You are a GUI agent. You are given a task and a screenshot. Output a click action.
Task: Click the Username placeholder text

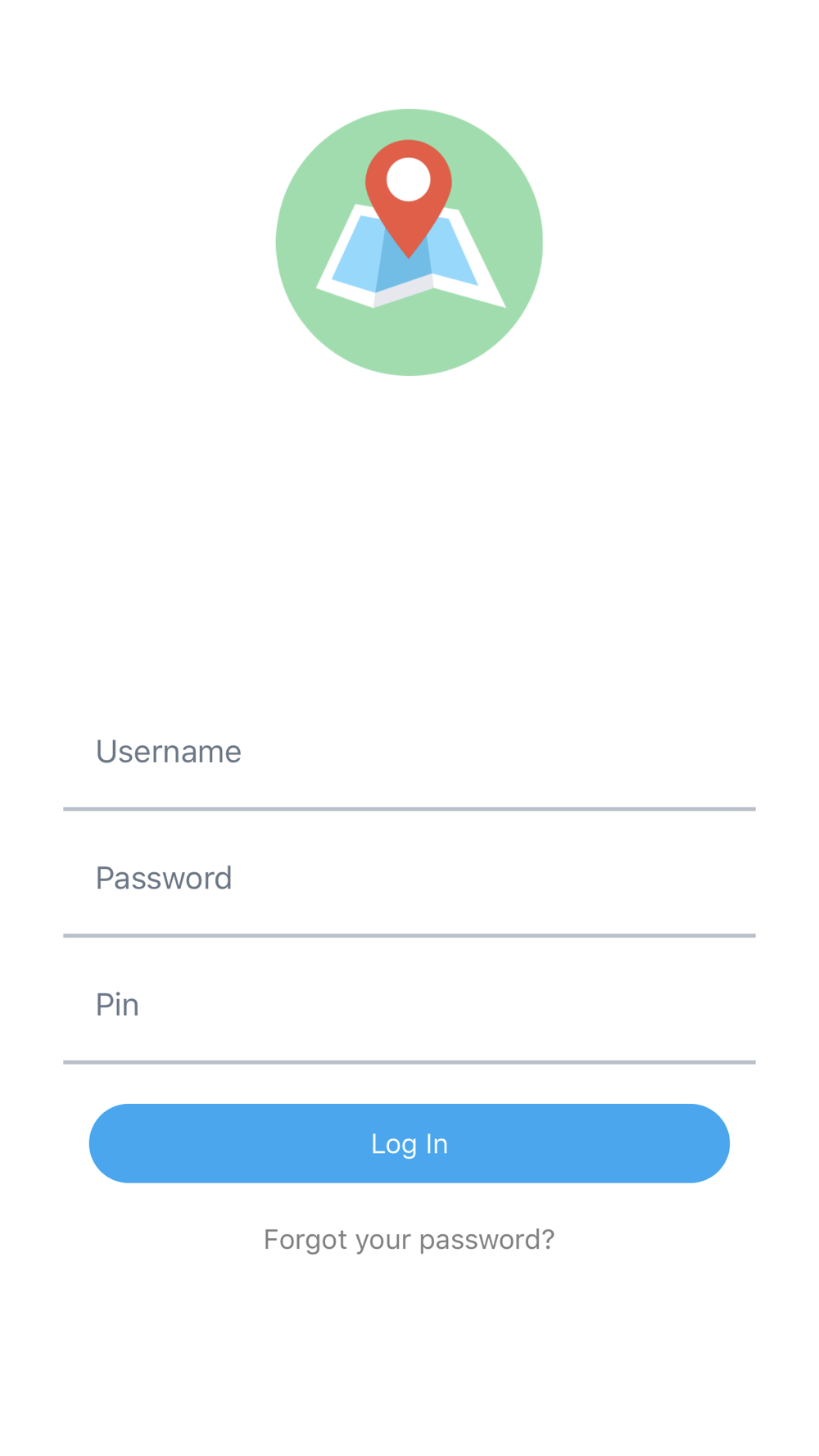tap(169, 752)
